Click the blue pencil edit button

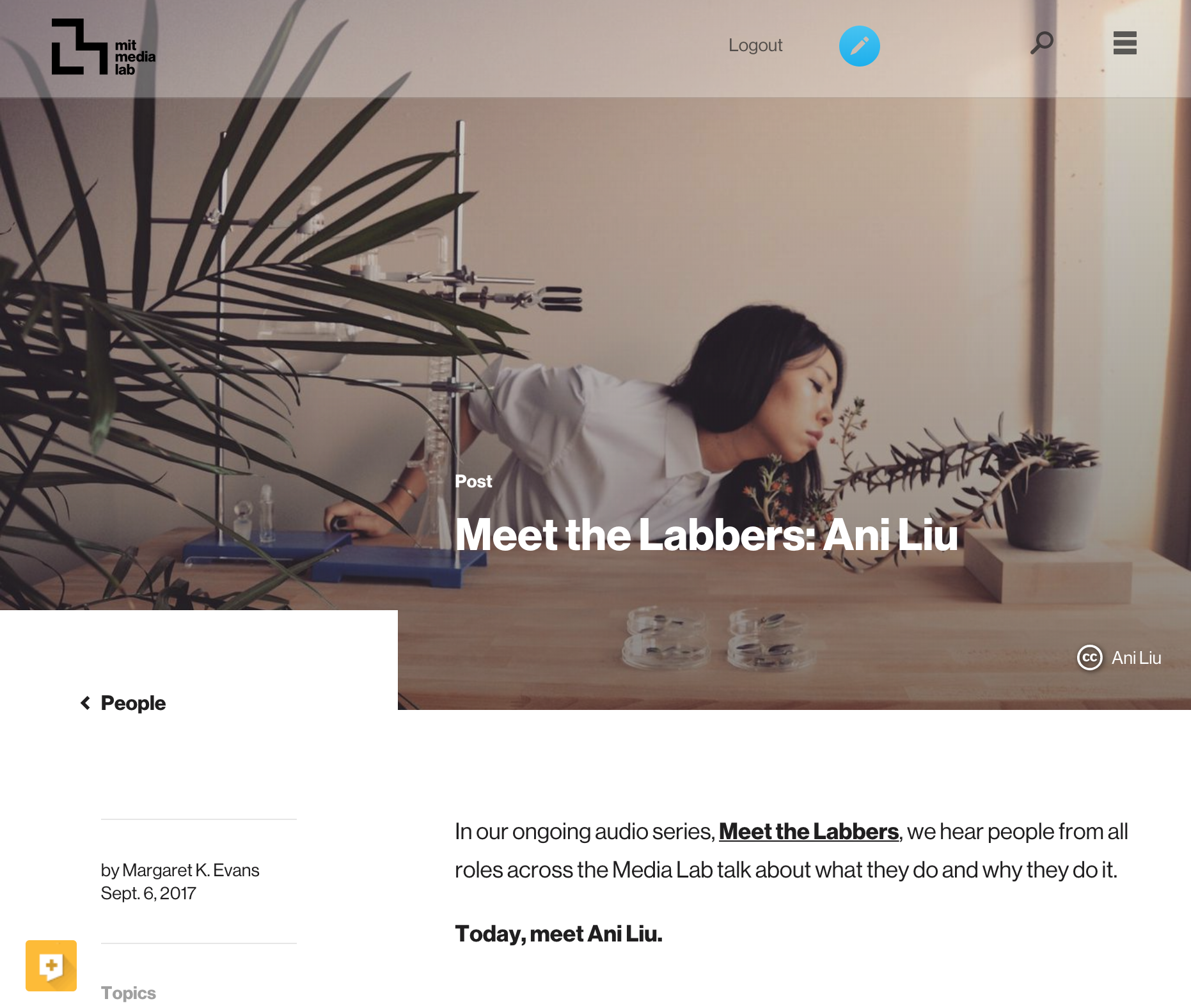click(x=859, y=46)
